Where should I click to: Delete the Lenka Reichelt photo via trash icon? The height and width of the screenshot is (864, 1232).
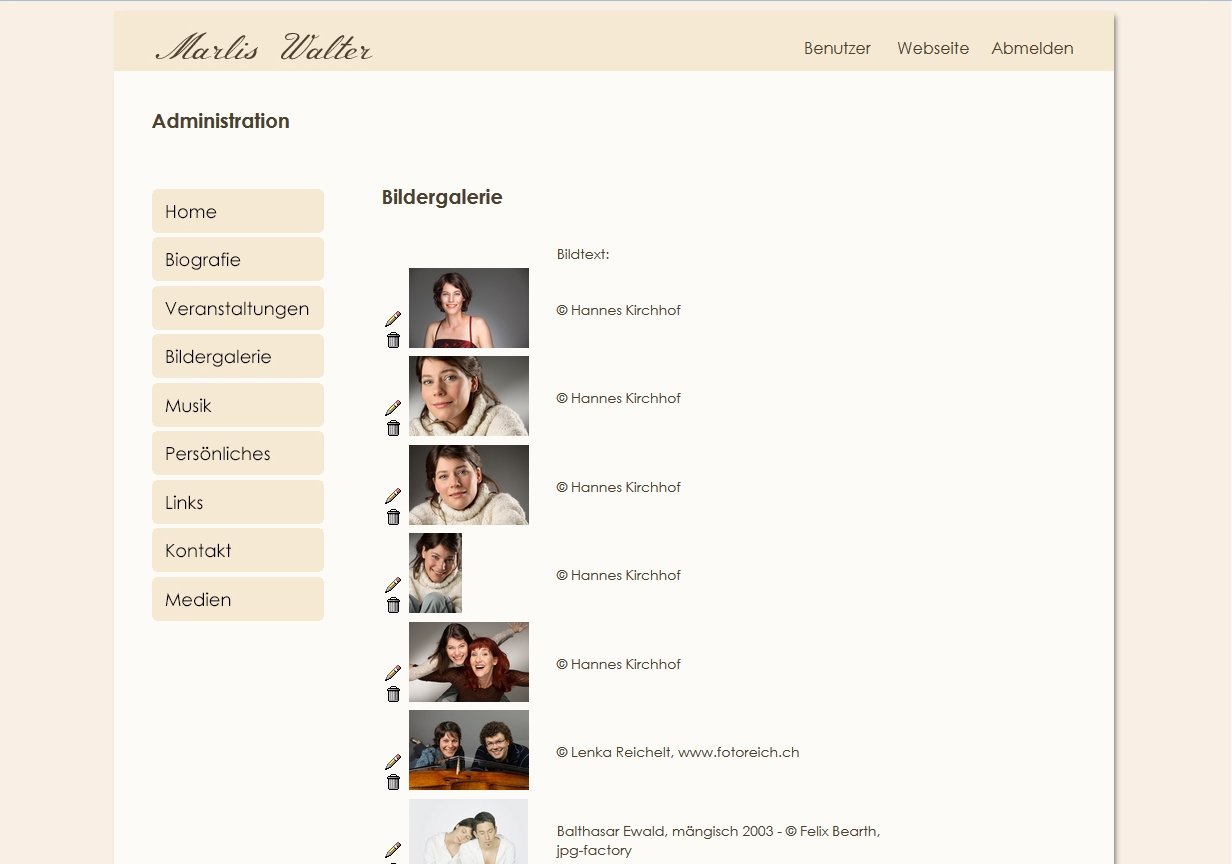[x=393, y=782]
